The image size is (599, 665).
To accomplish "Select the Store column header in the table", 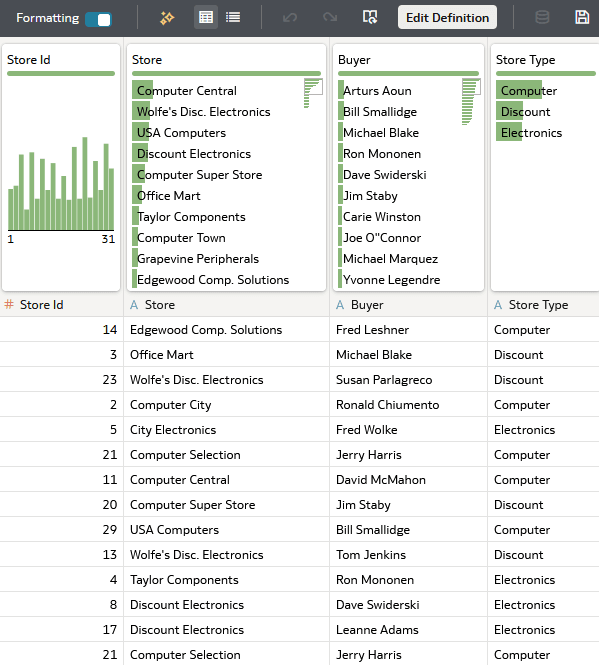I will tap(227, 305).
